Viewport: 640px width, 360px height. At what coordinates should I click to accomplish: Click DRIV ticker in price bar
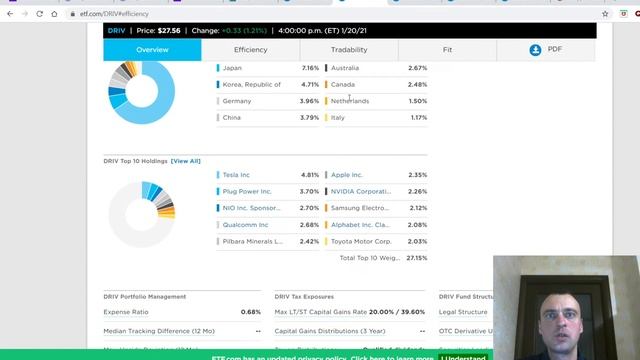click(116, 31)
